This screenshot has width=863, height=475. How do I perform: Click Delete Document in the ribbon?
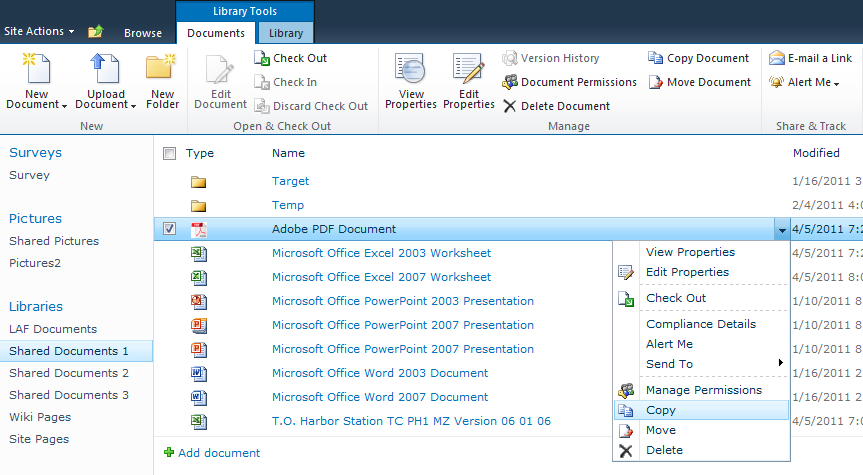coord(556,106)
